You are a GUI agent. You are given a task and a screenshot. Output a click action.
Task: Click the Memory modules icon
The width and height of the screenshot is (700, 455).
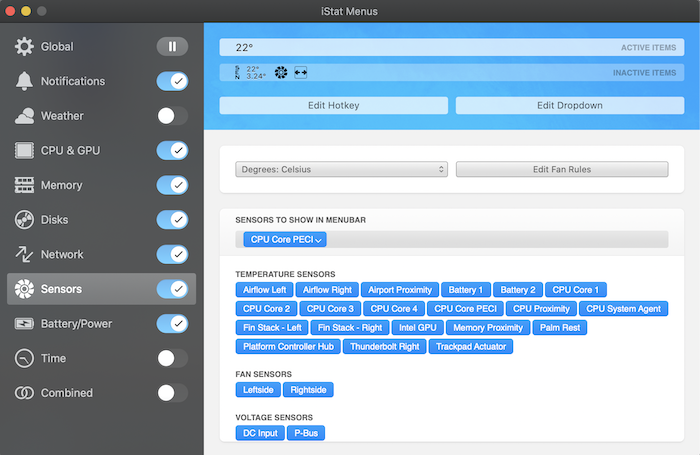click(x=24, y=185)
